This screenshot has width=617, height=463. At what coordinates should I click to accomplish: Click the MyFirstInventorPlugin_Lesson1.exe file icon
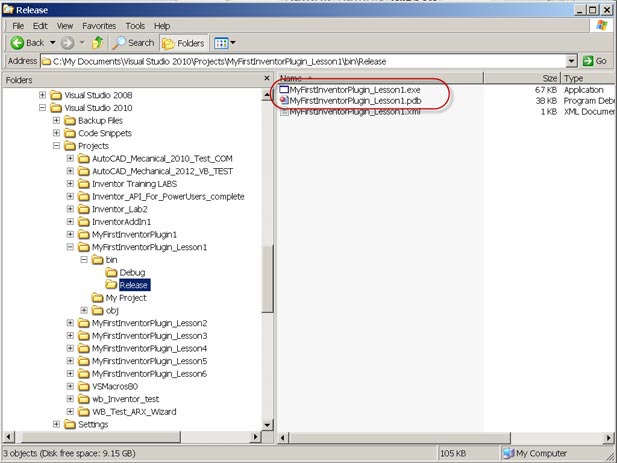click(x=284, y=89)
